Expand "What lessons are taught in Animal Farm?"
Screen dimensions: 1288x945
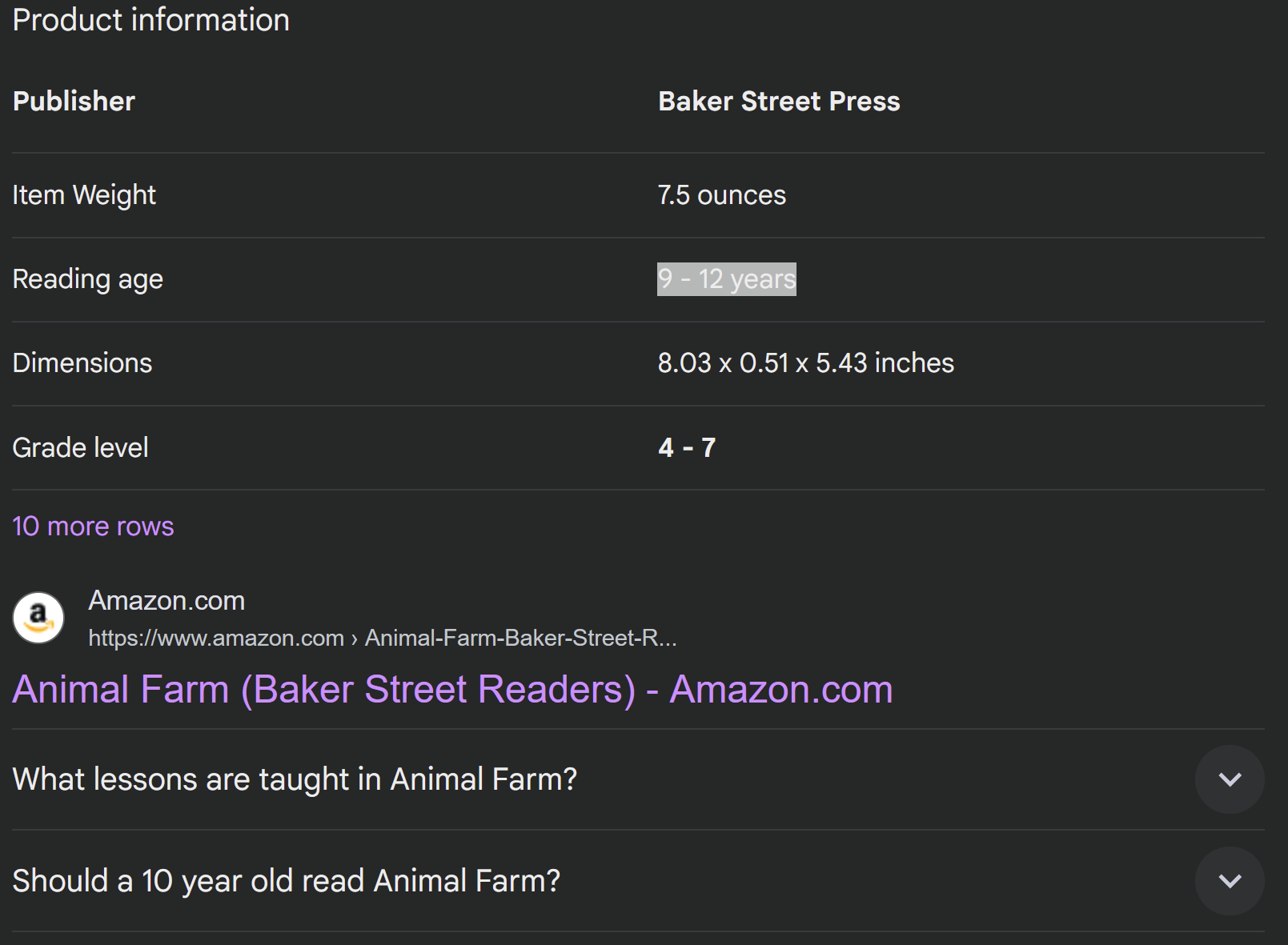click(x=1230, y=779)
